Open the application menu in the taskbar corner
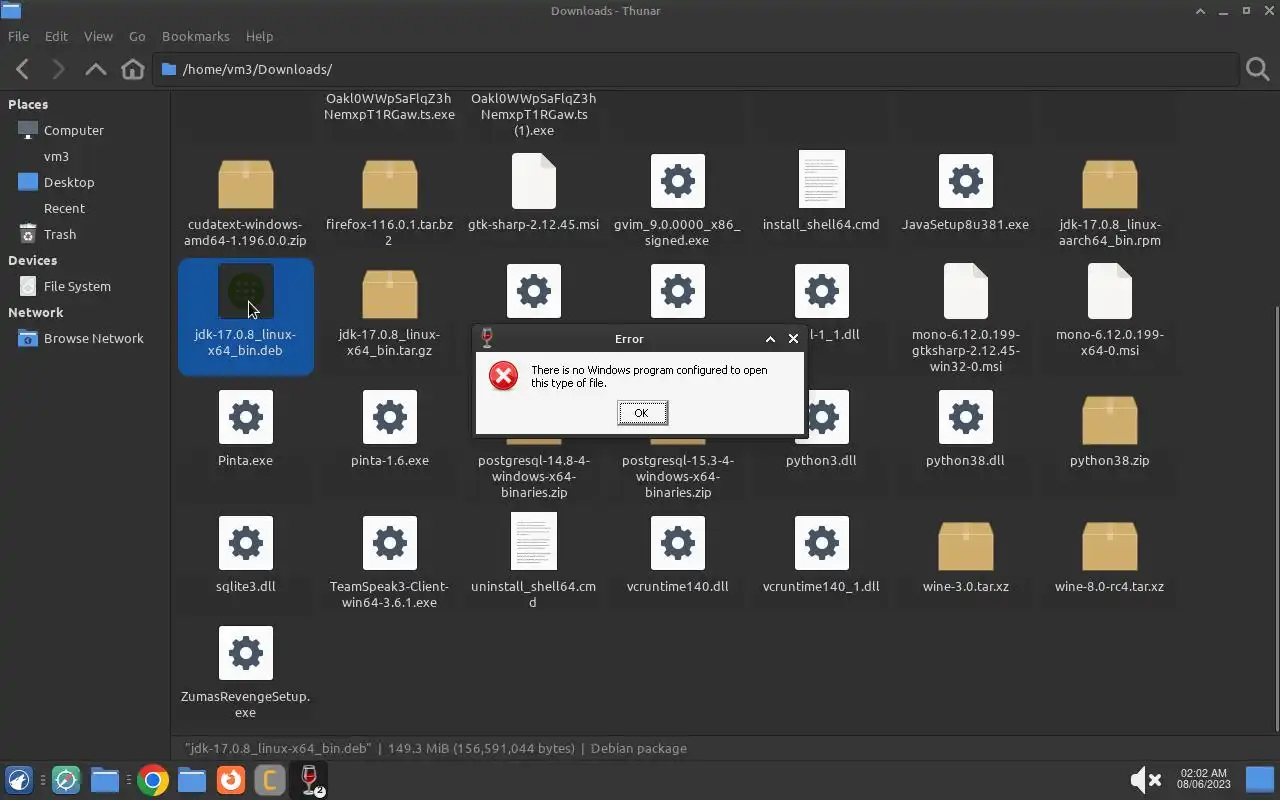This screenshot has width=1280, height=800. point(19,780)
